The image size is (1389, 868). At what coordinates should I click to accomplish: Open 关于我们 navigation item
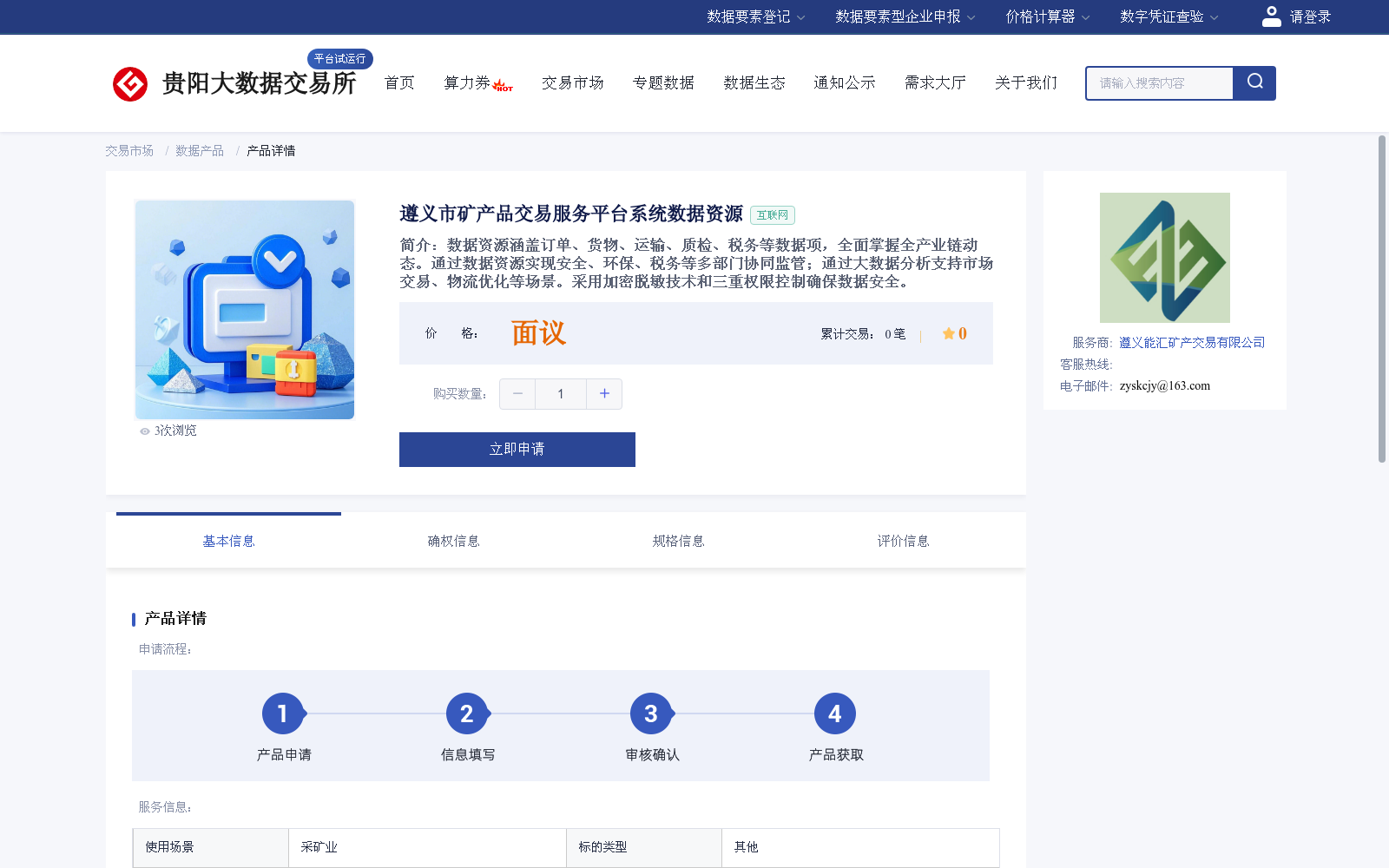tap(1026, 83)
